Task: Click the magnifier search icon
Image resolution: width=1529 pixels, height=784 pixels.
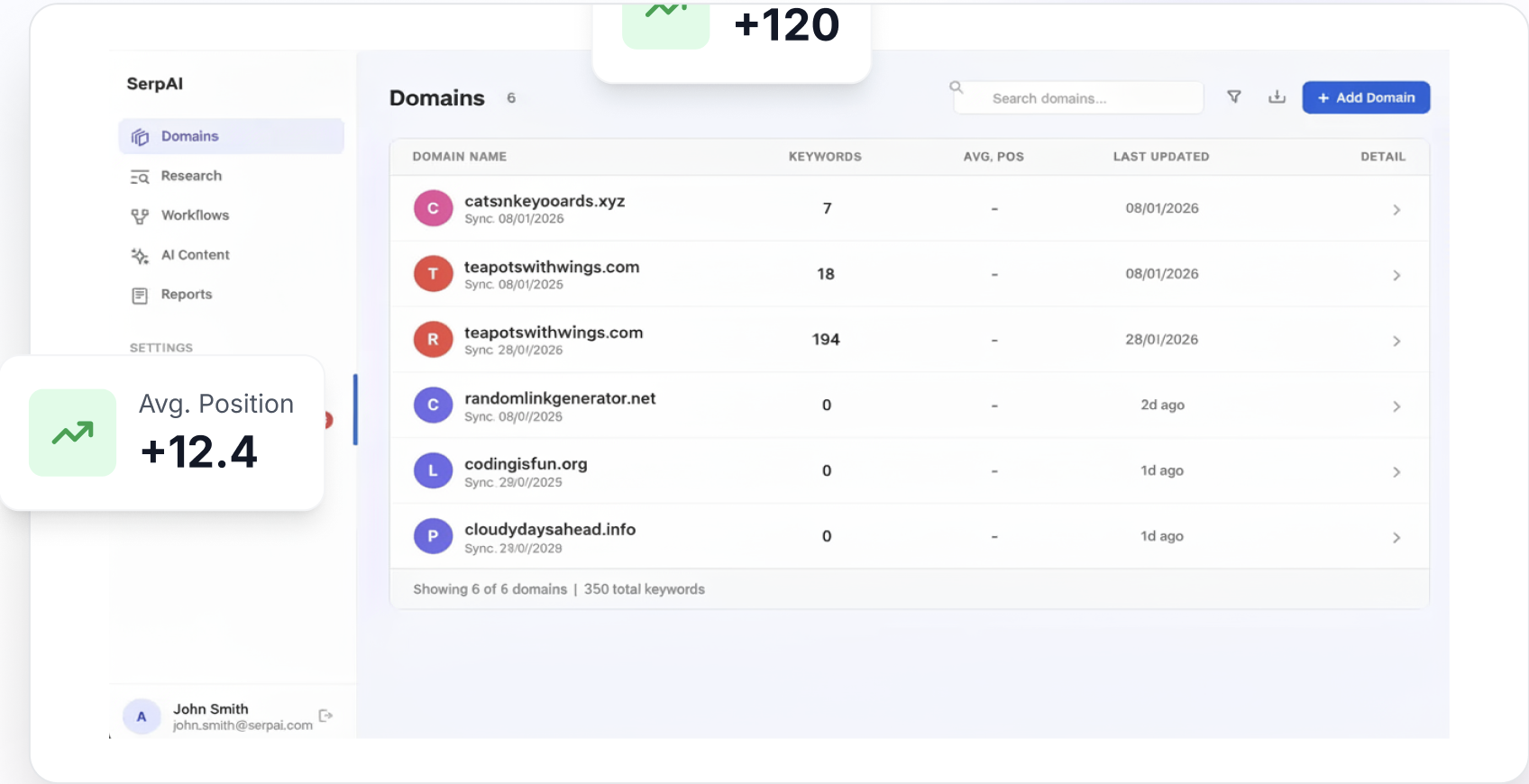Action: tap(957, 87)
